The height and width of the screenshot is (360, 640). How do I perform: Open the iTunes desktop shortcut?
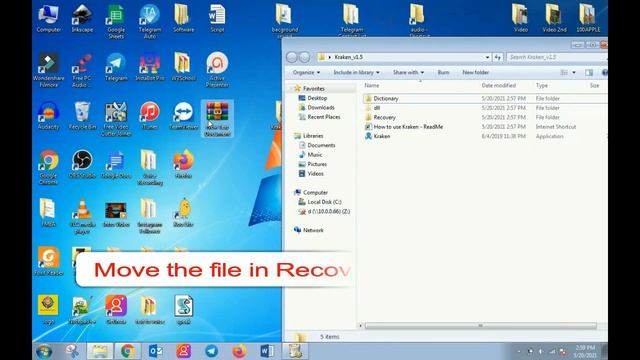point(150,116)
